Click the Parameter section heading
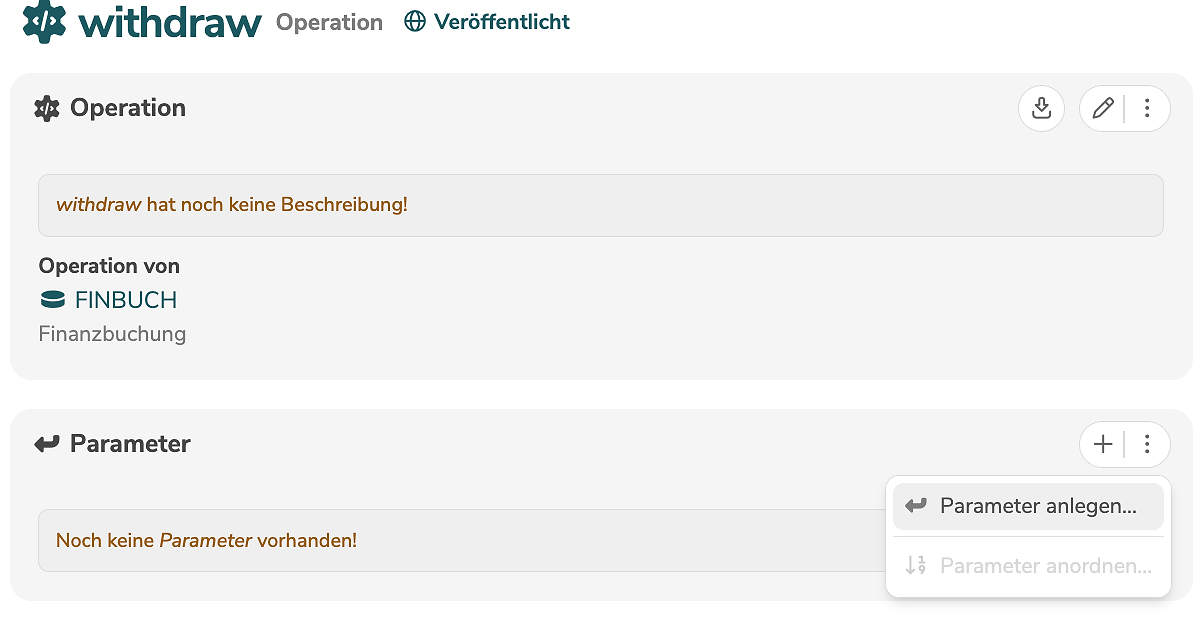1202x620 pixels. tap(130, 444)
